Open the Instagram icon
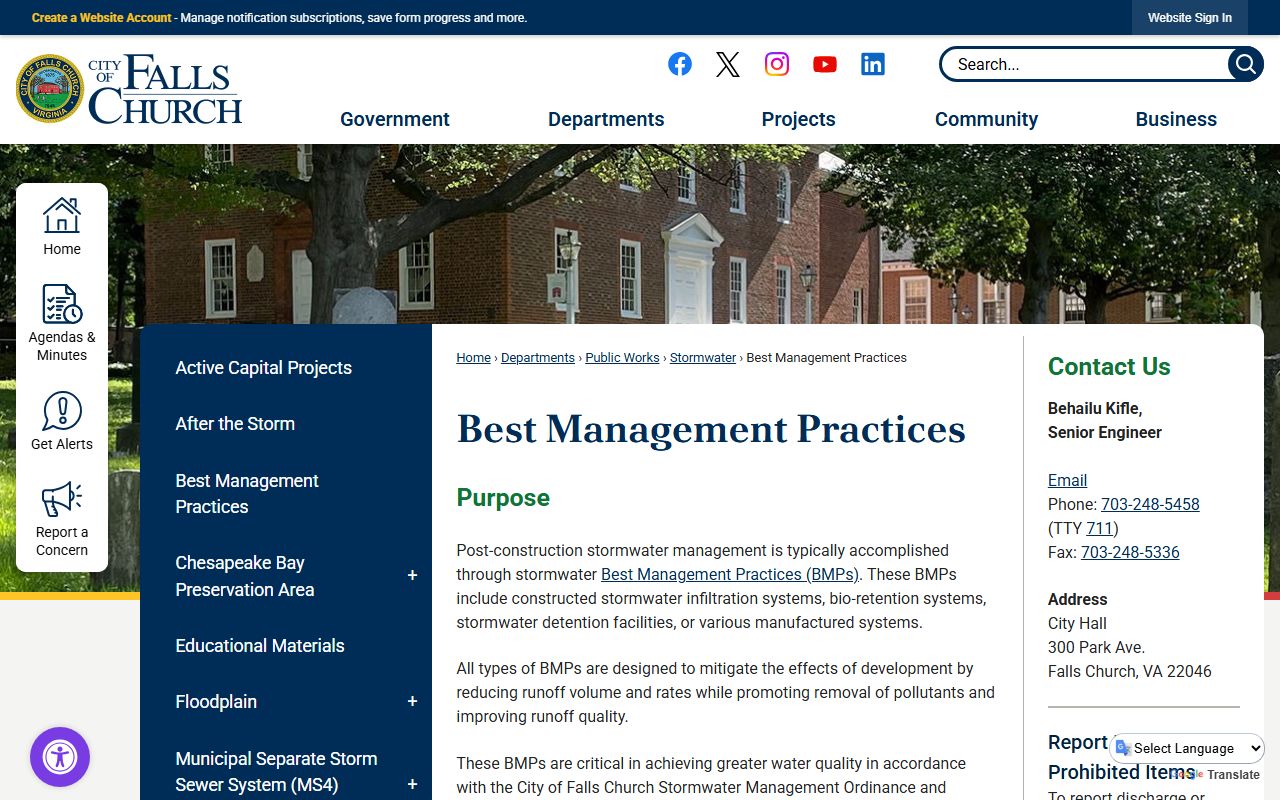 777,64
